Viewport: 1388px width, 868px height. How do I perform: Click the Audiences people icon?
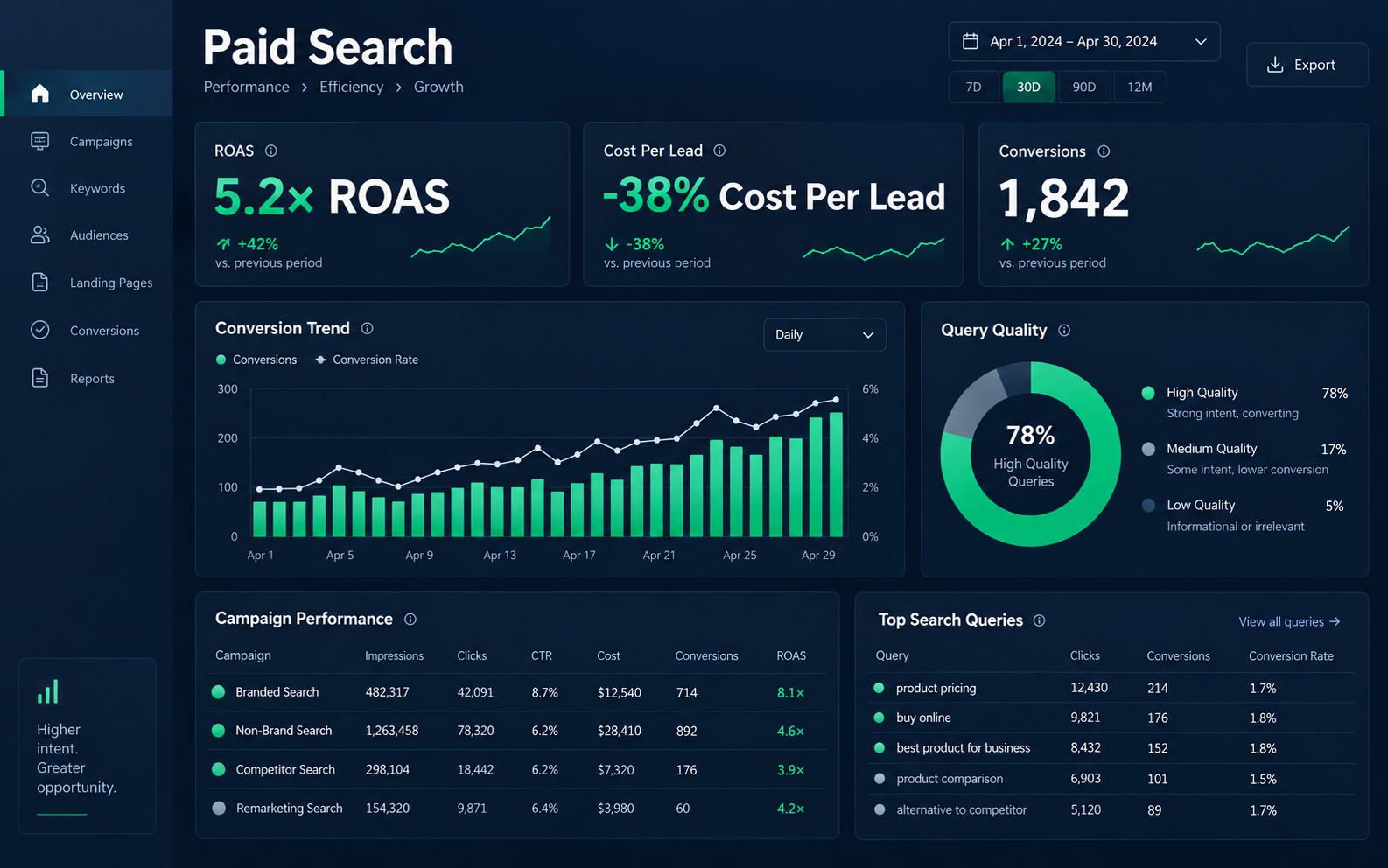pyautogui.click(x=39, y=234)
